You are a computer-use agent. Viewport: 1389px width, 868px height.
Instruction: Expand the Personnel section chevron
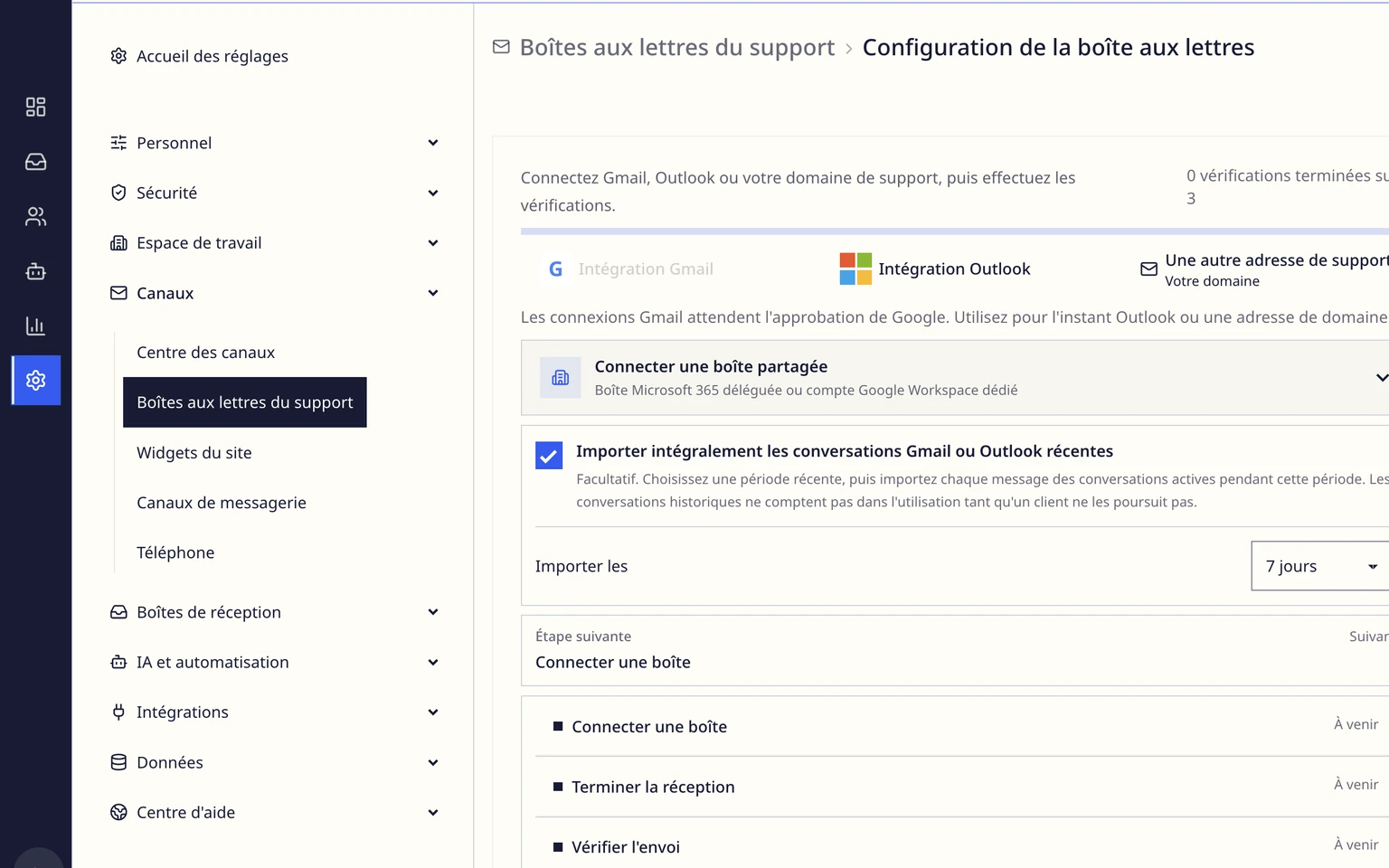tap(433, 143)
